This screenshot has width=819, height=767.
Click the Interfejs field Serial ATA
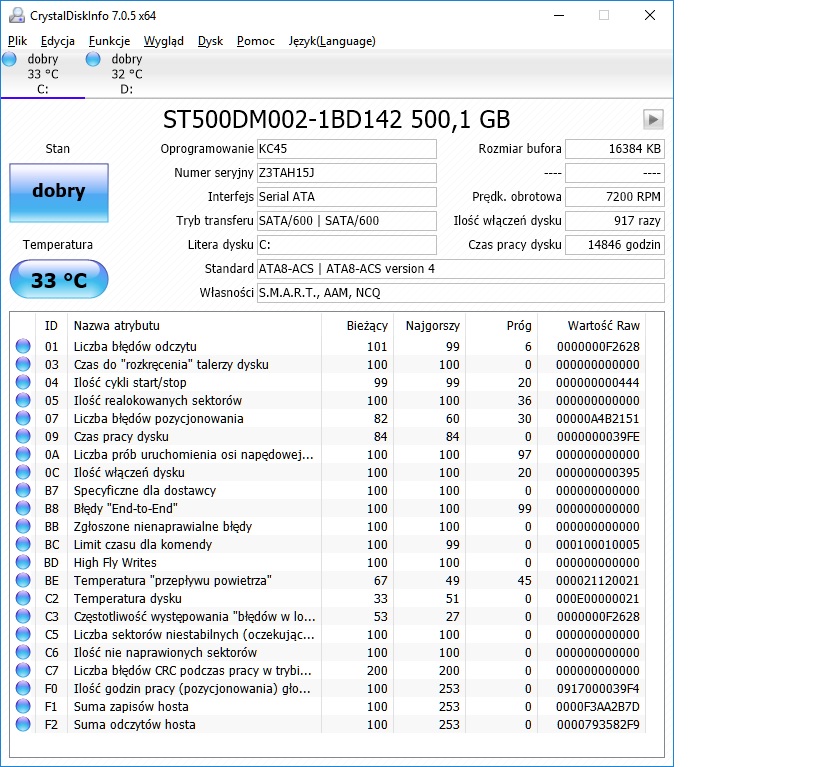(x=347, y=197)
